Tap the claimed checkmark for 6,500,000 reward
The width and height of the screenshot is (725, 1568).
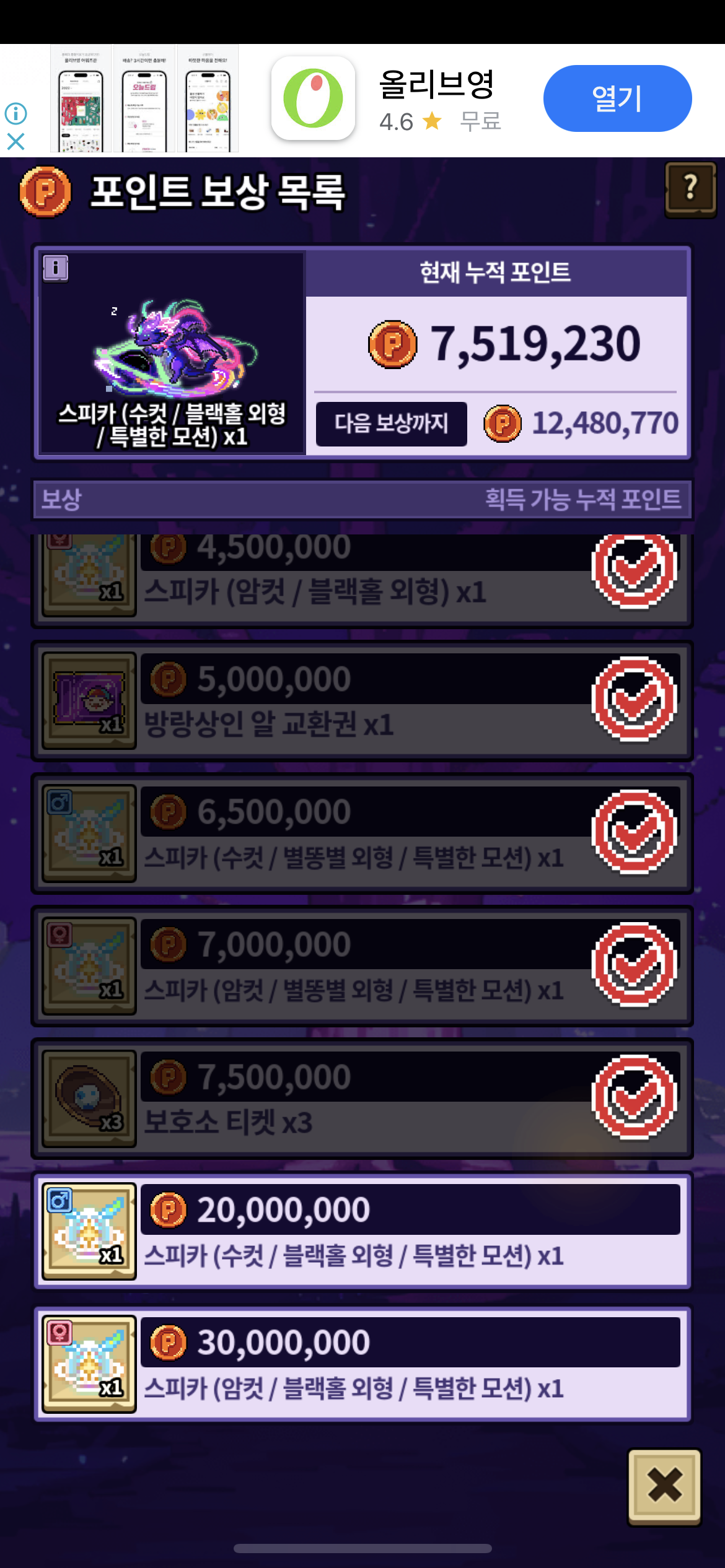[635, 832]
